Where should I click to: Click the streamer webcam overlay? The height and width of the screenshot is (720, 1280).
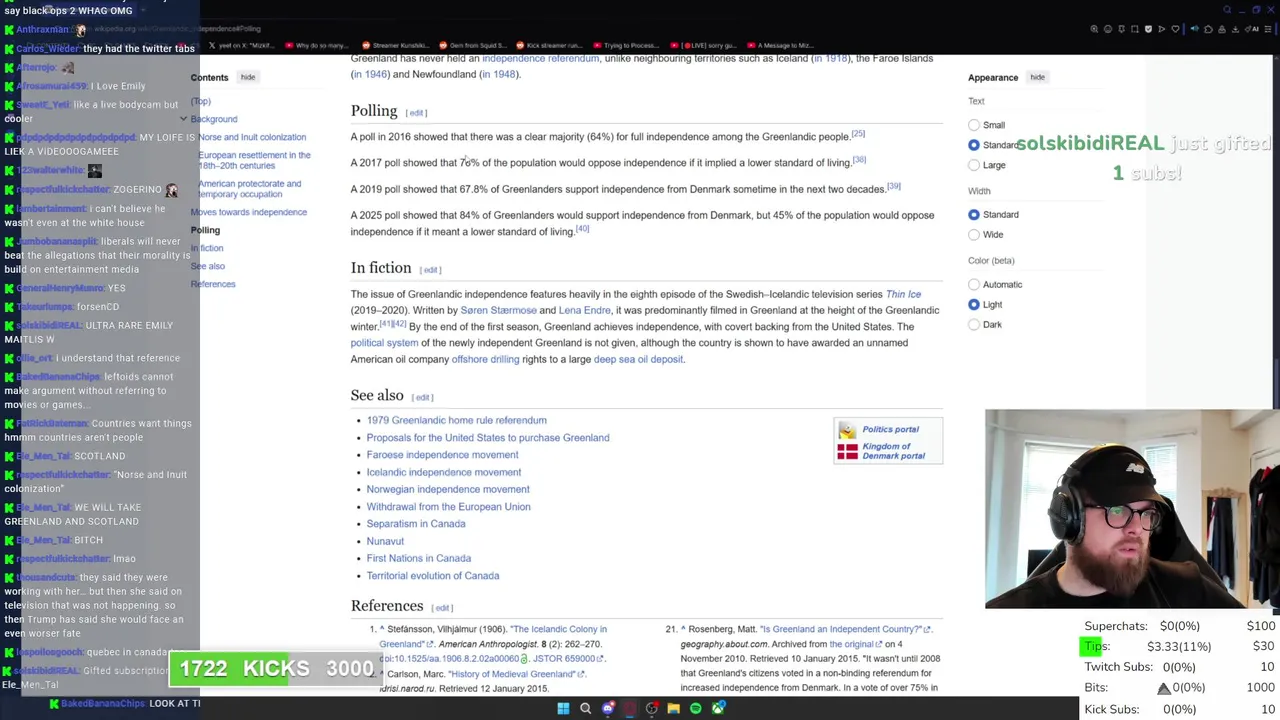pyautogui.click(x=1132, y=509)
